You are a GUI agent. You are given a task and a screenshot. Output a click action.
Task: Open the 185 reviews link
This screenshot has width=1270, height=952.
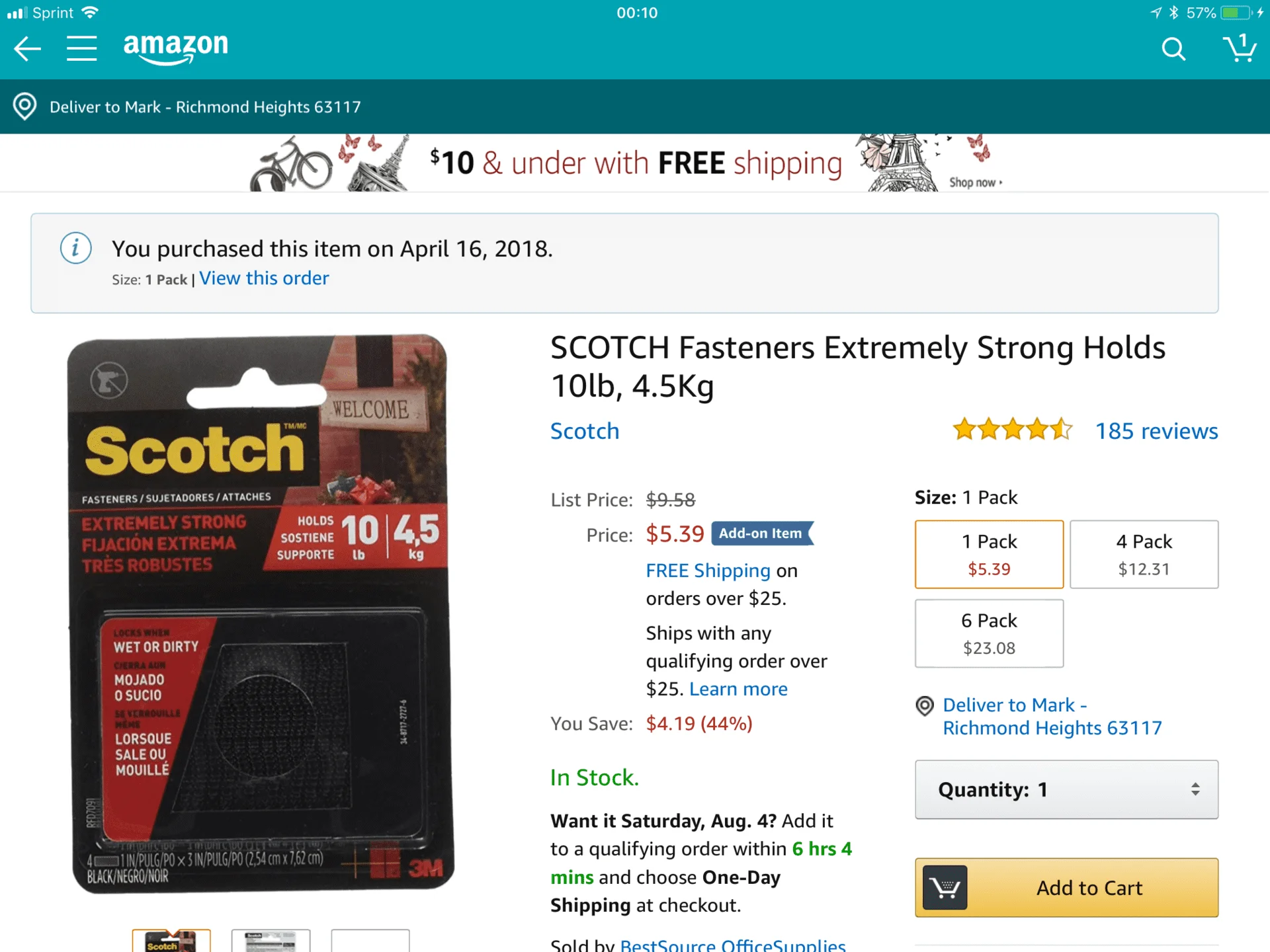point(1156,431)
